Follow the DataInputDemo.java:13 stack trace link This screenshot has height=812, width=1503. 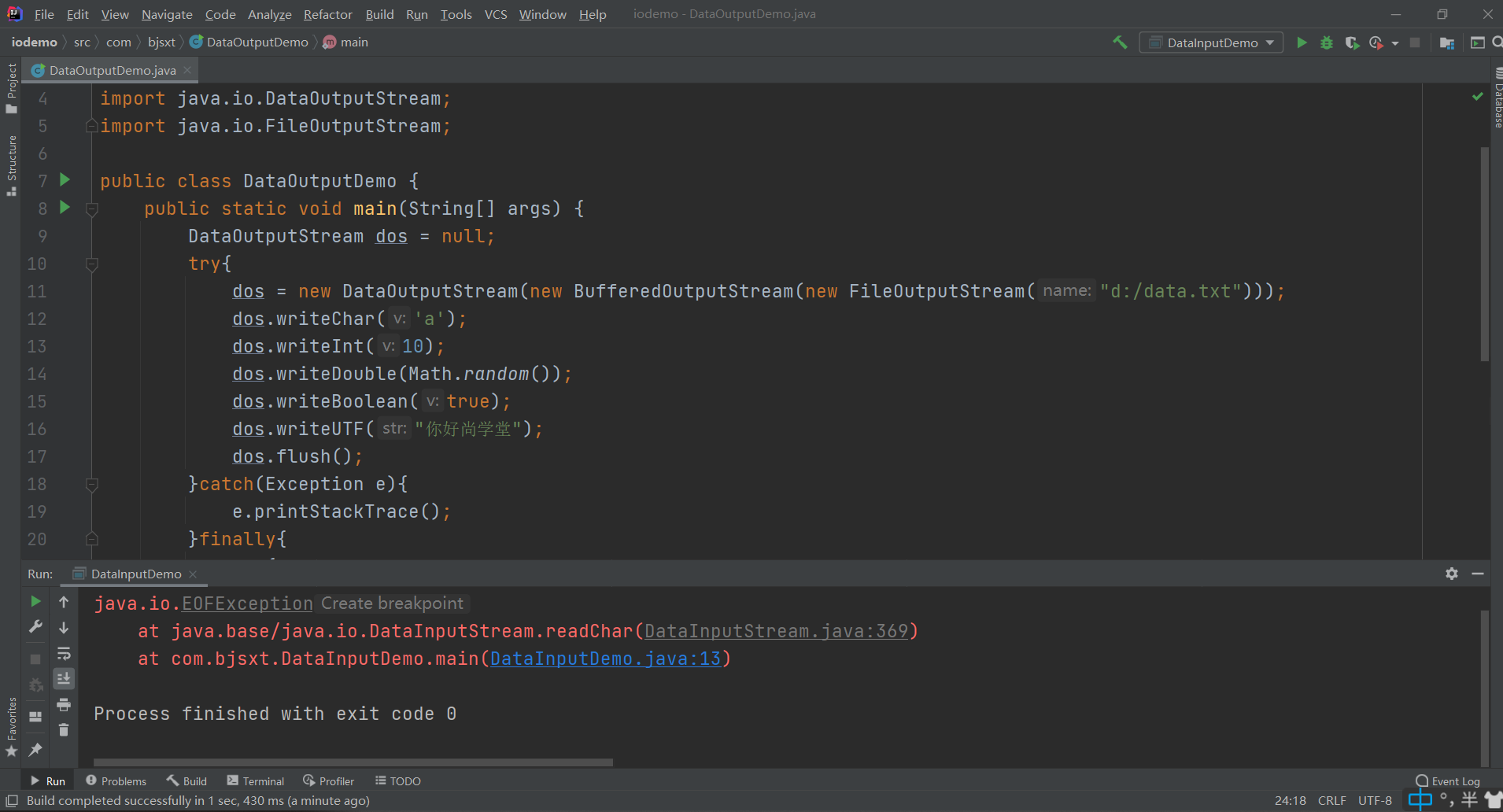[x=605, y=659]
